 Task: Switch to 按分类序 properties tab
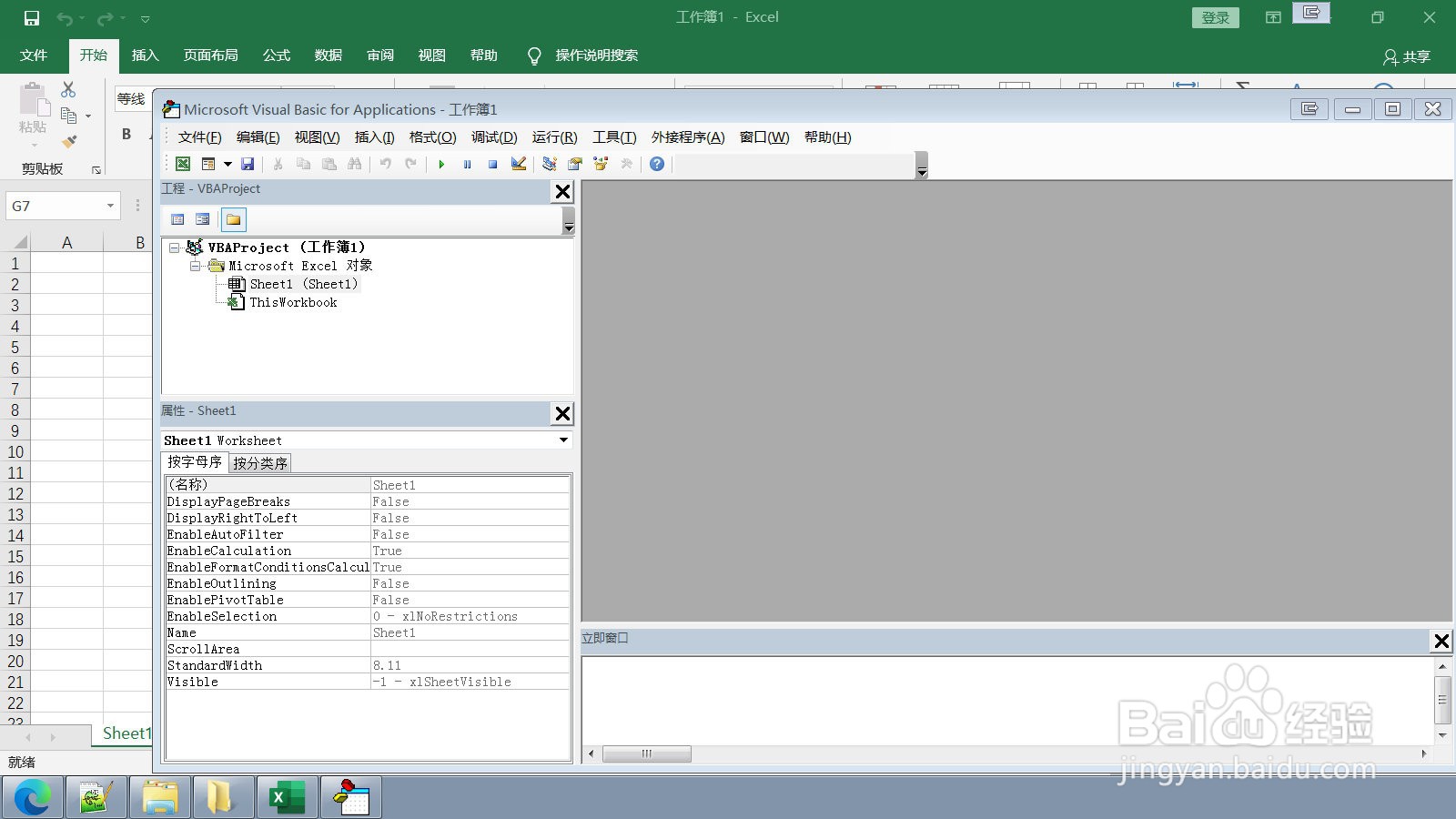[x=260, y=463]
